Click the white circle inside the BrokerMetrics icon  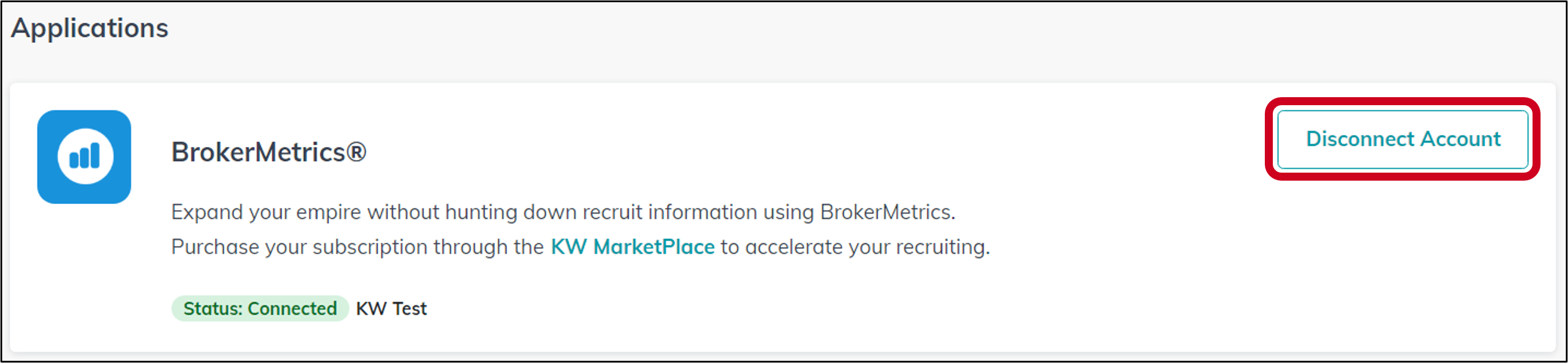84,157
